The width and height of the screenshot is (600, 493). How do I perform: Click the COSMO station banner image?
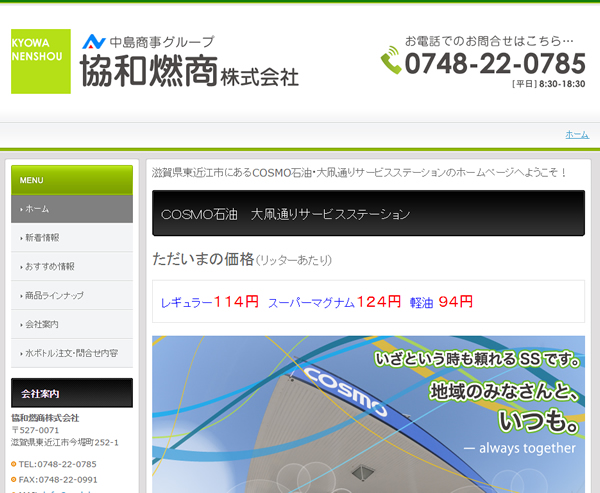pyautogui.click(x=368, y=414)
